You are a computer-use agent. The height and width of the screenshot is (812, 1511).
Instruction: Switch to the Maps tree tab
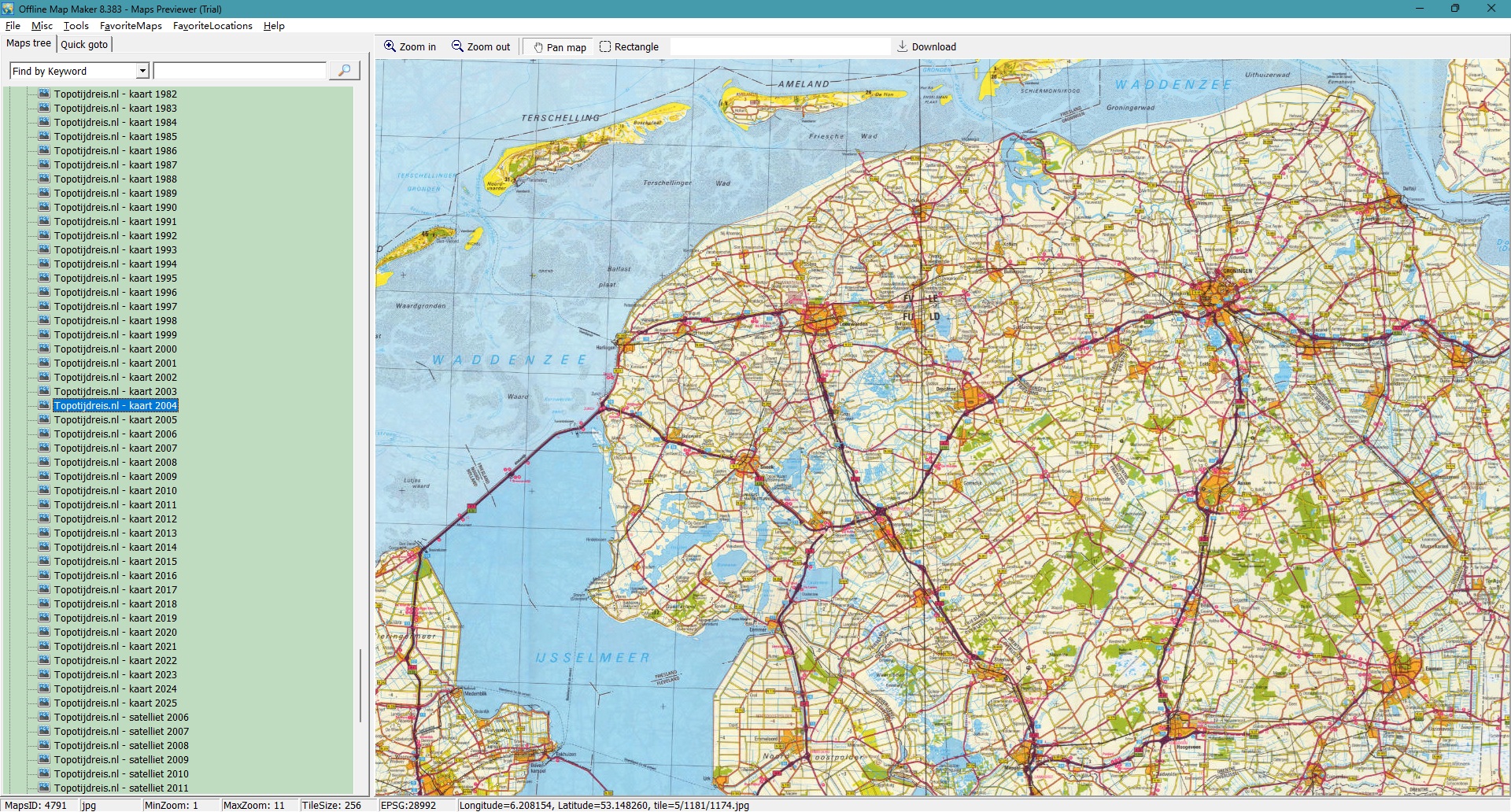28,43
